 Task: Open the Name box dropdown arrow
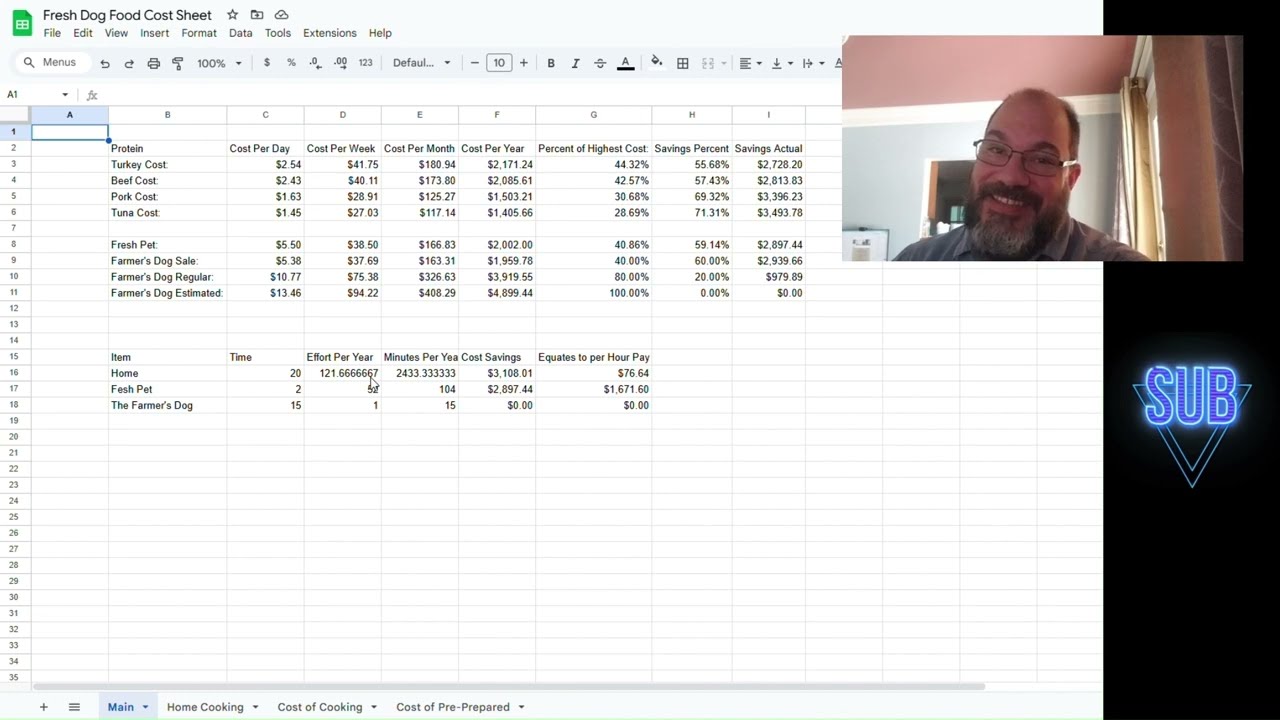[65, 95]
